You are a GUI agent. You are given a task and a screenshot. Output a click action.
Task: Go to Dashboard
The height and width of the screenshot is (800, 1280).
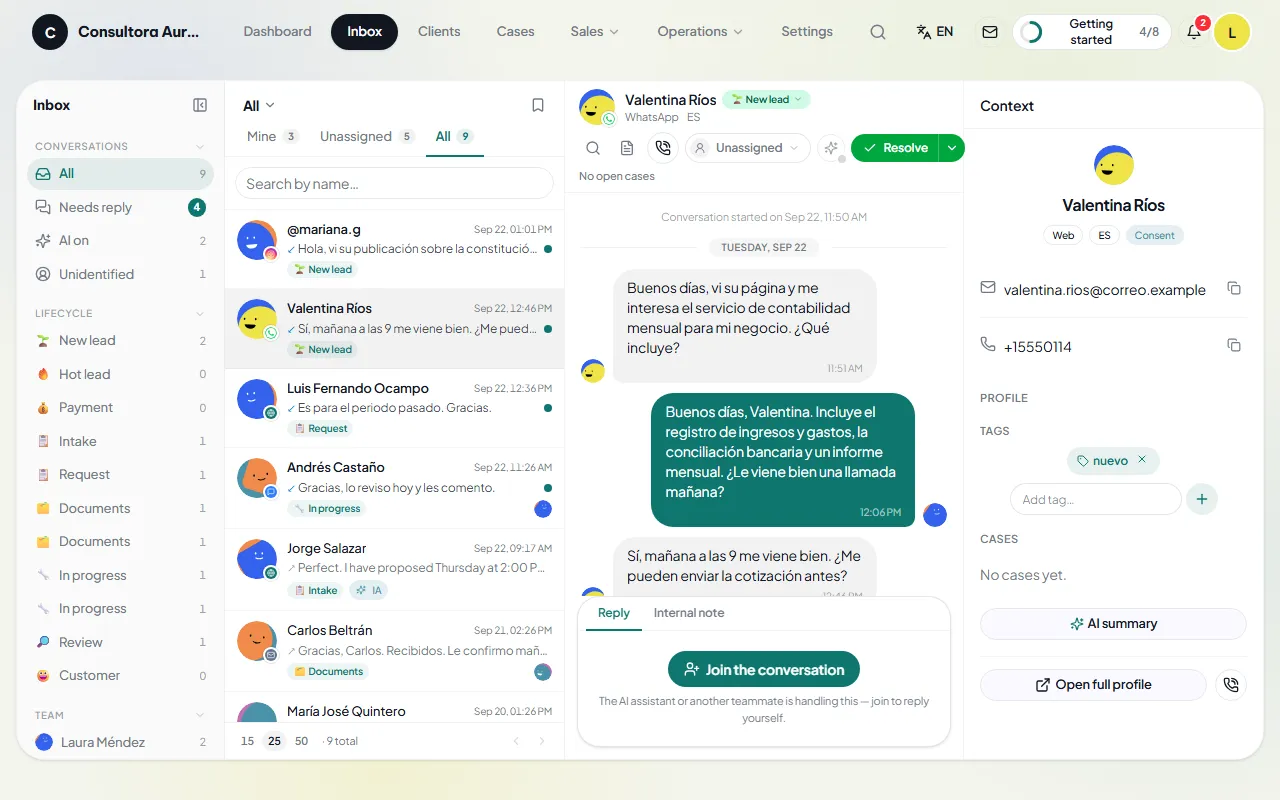(277, 32)
